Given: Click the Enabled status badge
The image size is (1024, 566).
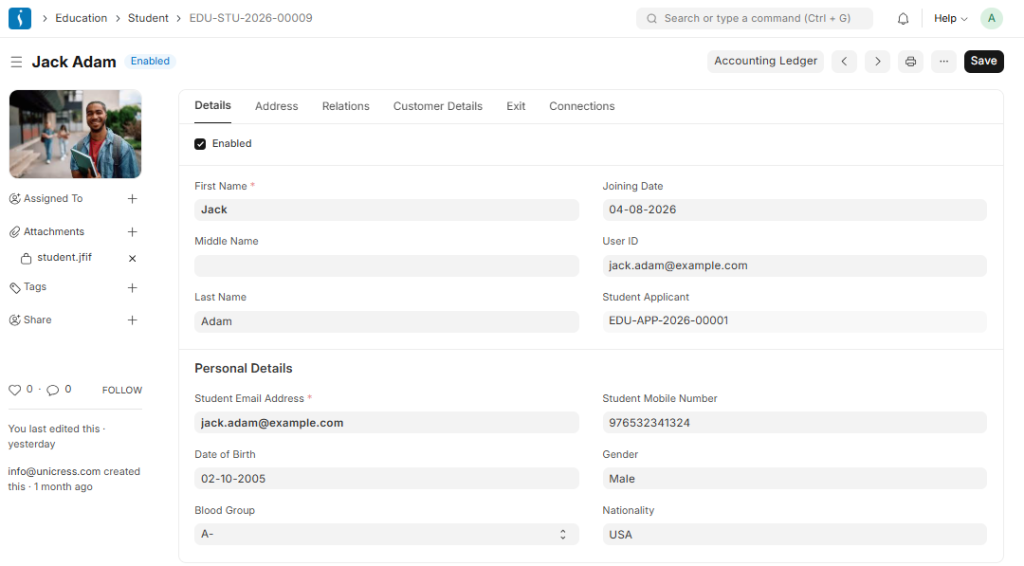Looking at the screenshot, I should [x=150, y=61].
